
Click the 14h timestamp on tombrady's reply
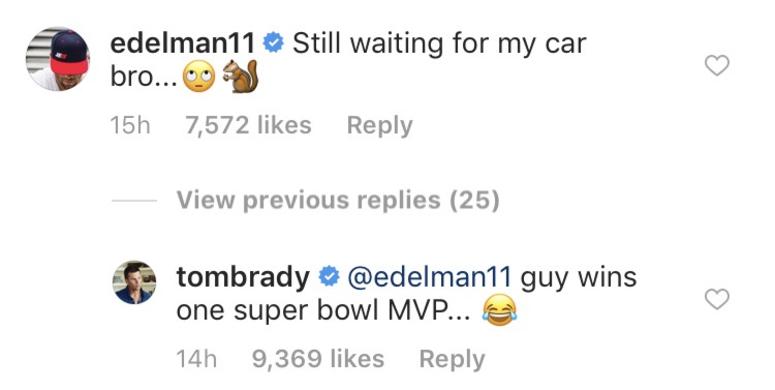[x=197, y=359]
